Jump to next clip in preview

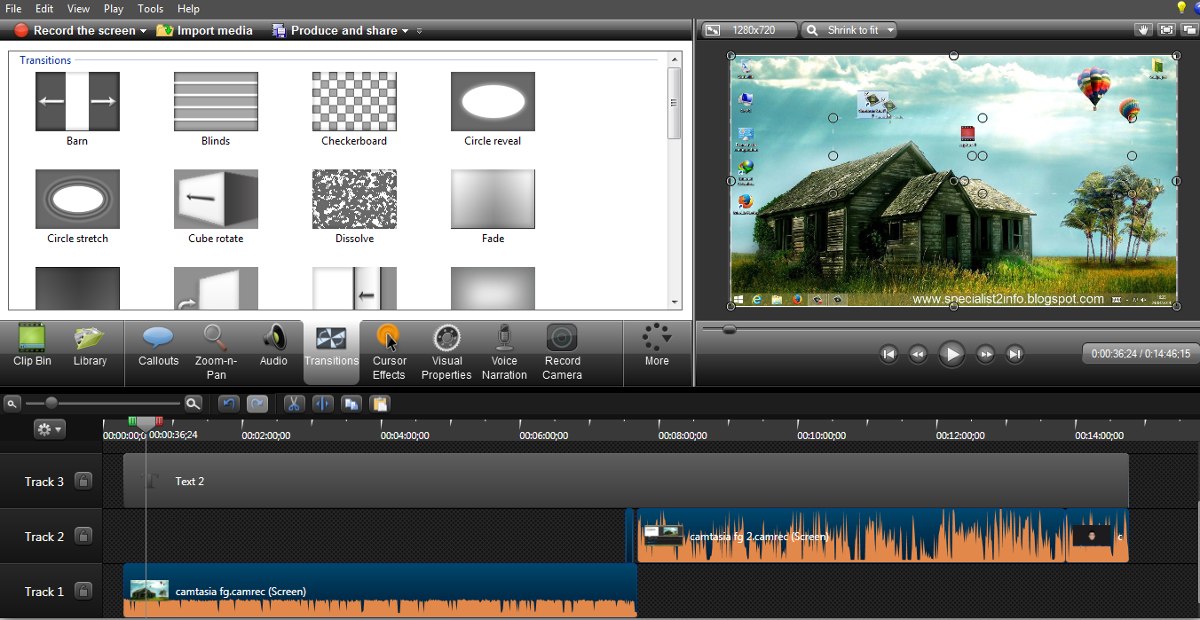(1015, 353)
